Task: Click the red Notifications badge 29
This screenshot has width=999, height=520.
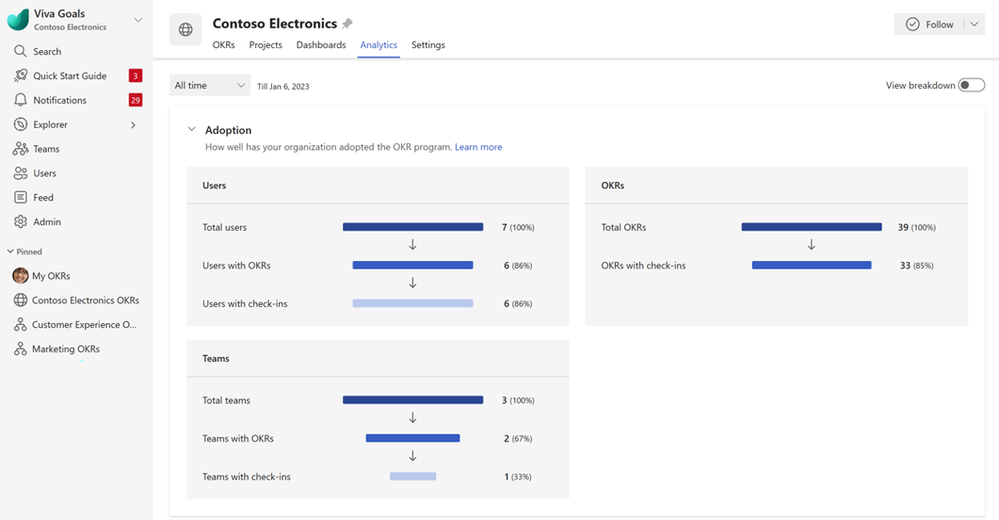Action: [135, 100]
